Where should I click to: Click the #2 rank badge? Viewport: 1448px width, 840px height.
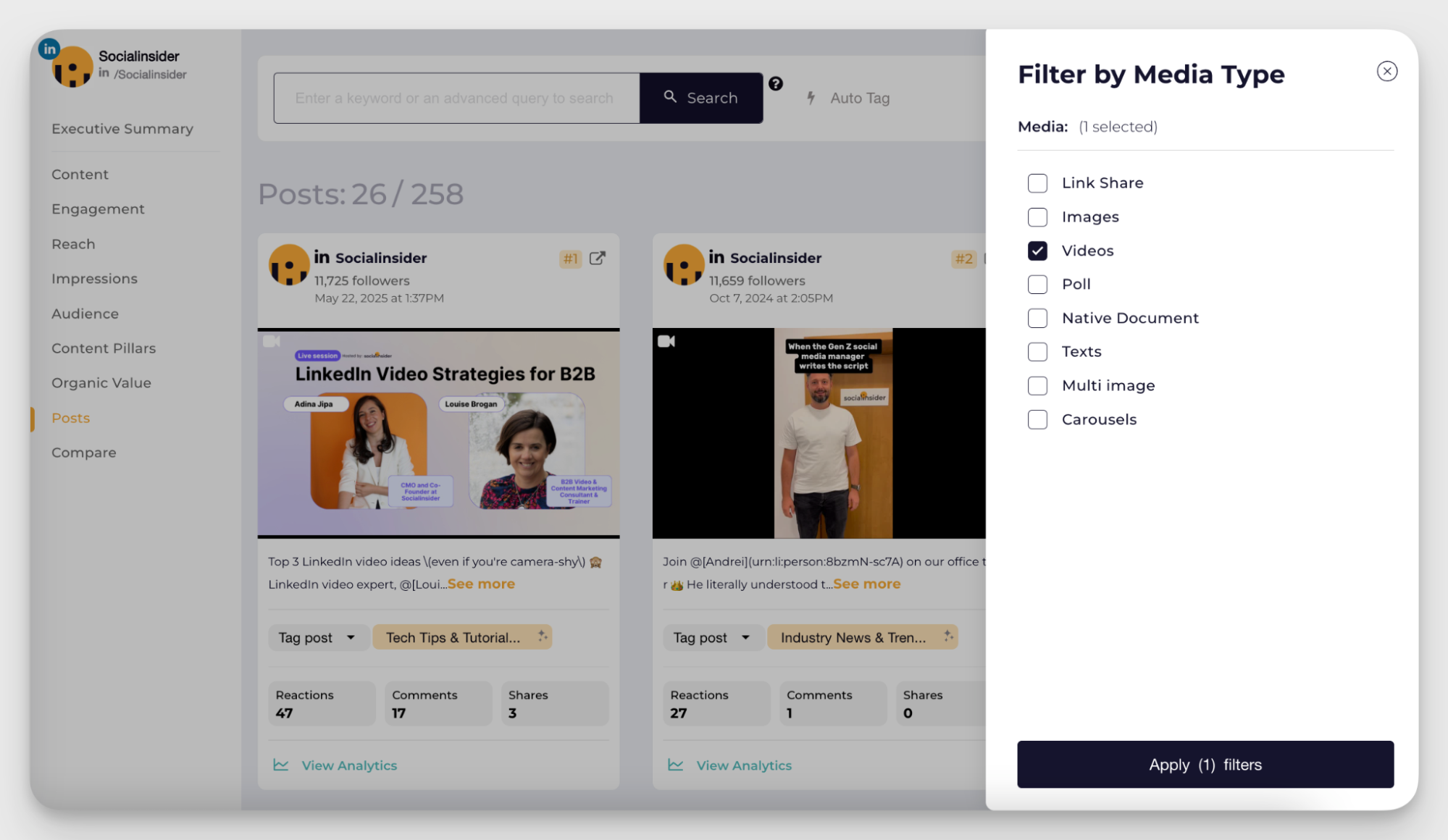963,259
